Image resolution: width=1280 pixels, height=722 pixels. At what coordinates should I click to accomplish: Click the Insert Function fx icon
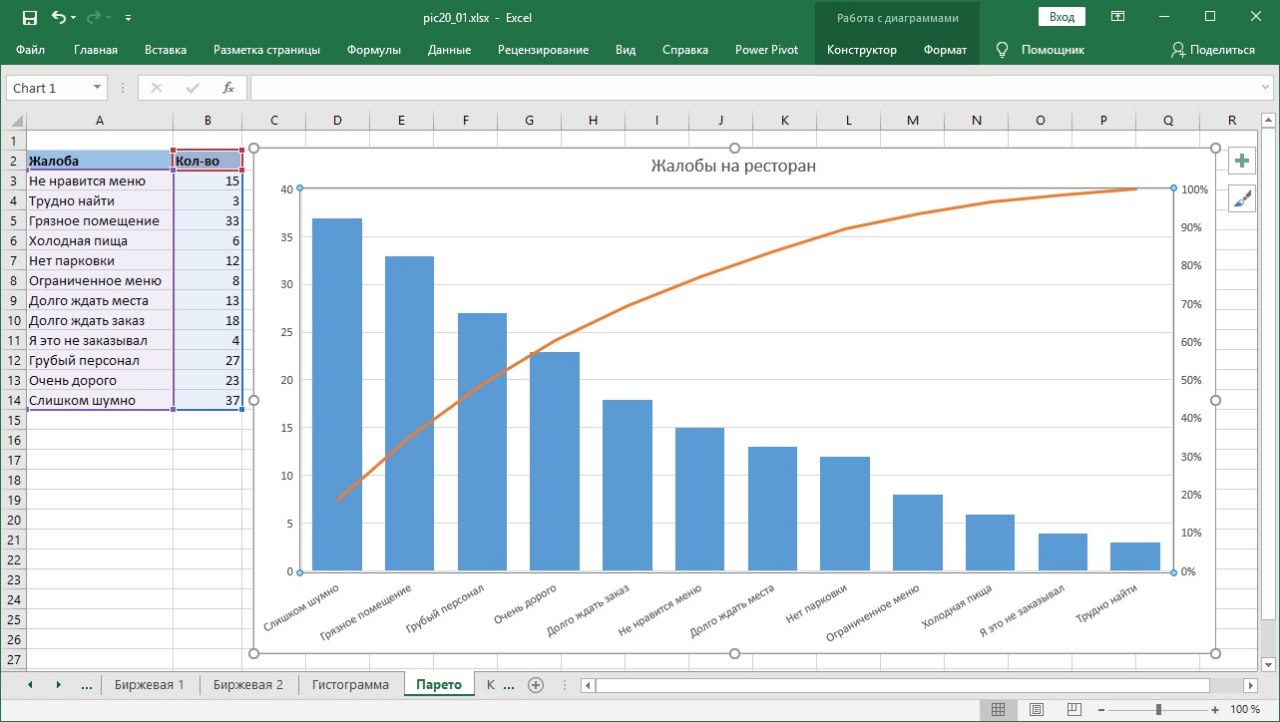[228, 88]
